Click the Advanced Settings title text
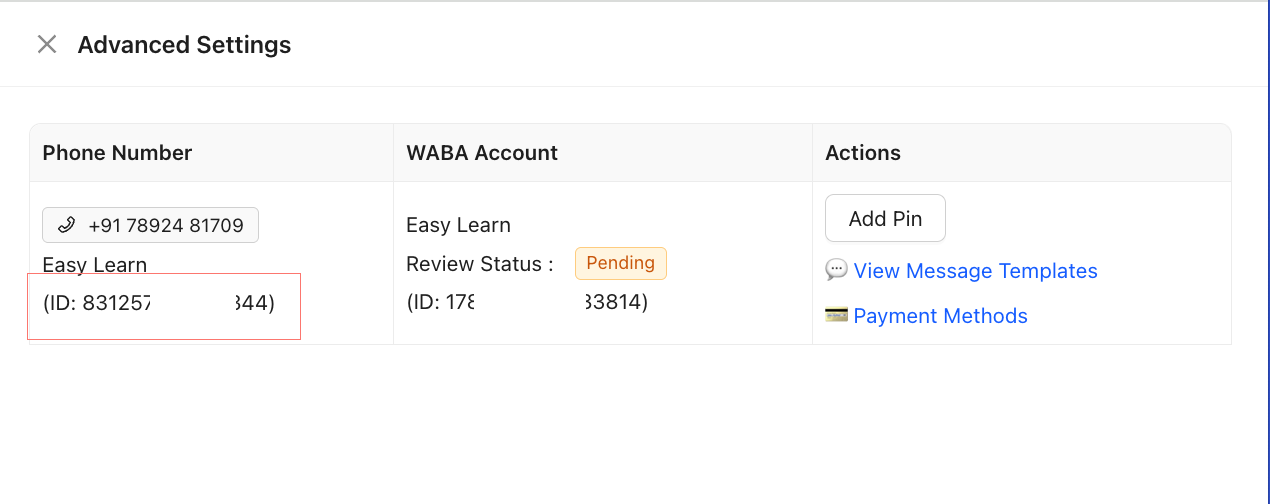The height and width of the screenshot is (504, 1270). click(x=184, y=45)
